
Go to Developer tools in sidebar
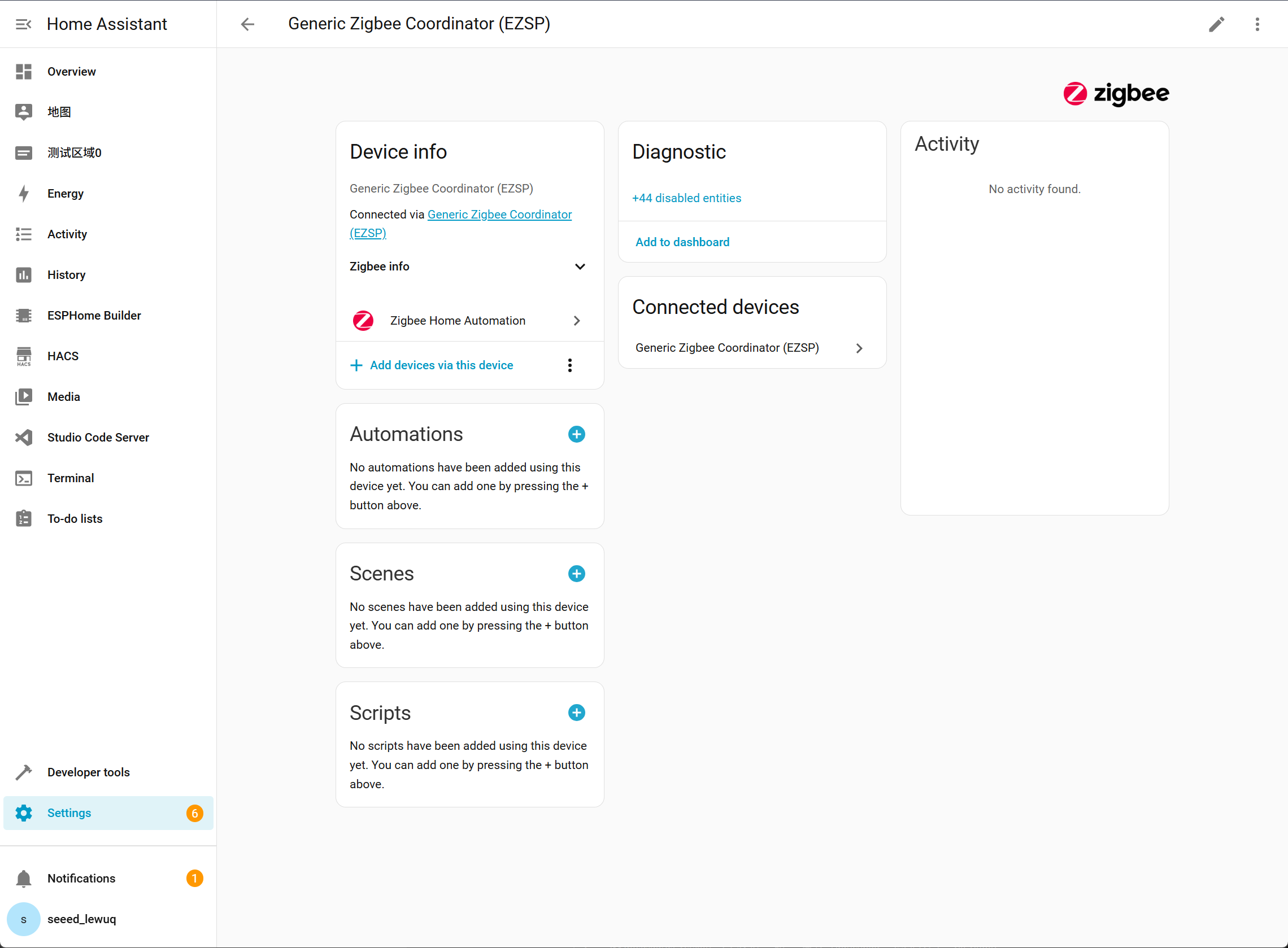tap(88, 772)
